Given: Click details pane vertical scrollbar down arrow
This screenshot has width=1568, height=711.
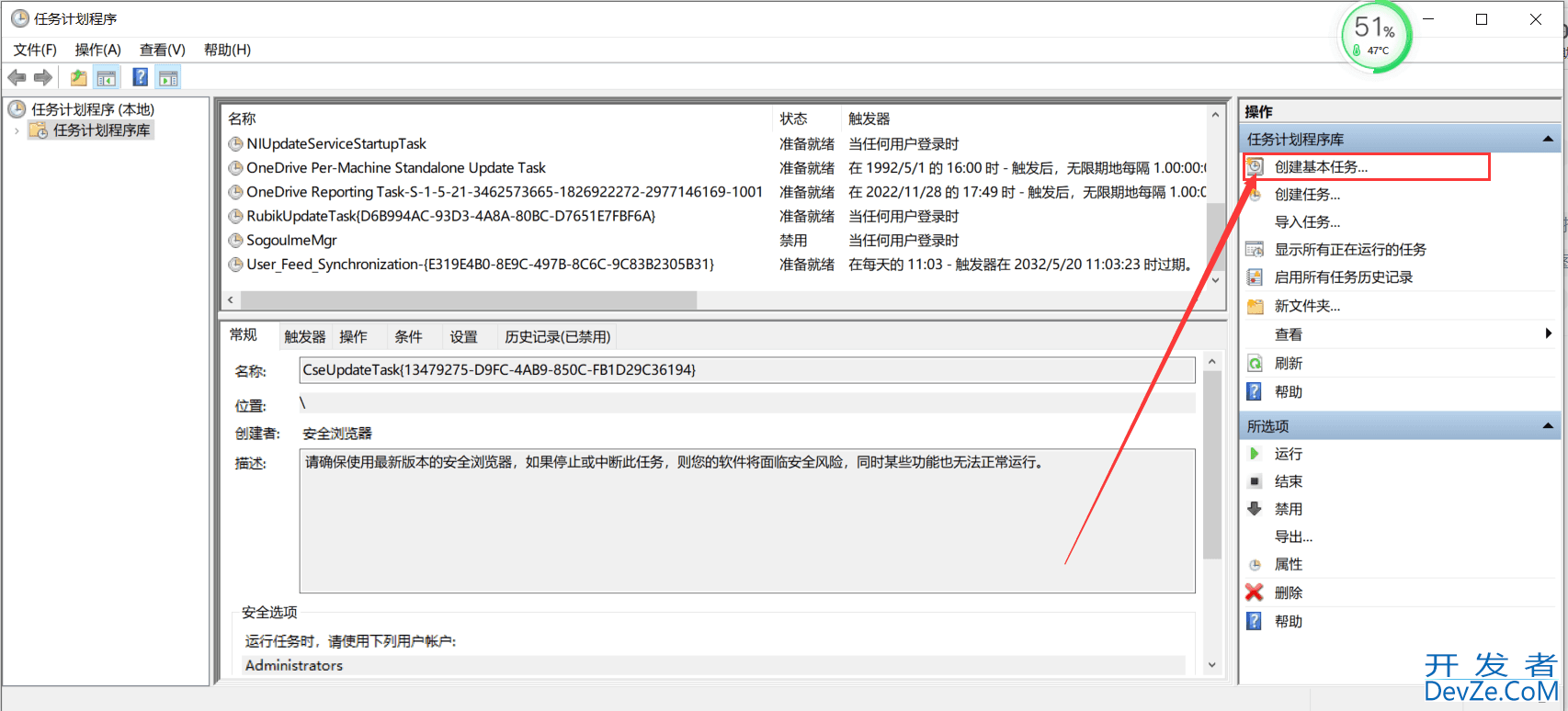Looking at the screenshot, I should (1212, 665).
